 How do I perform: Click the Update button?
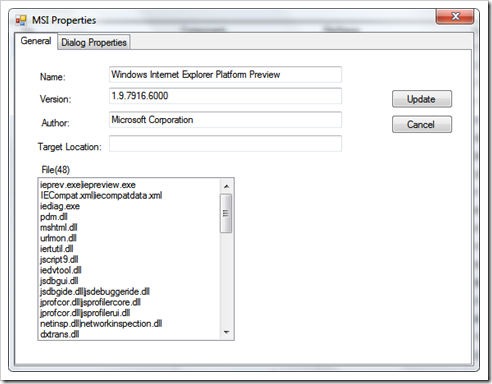[422, 99]
